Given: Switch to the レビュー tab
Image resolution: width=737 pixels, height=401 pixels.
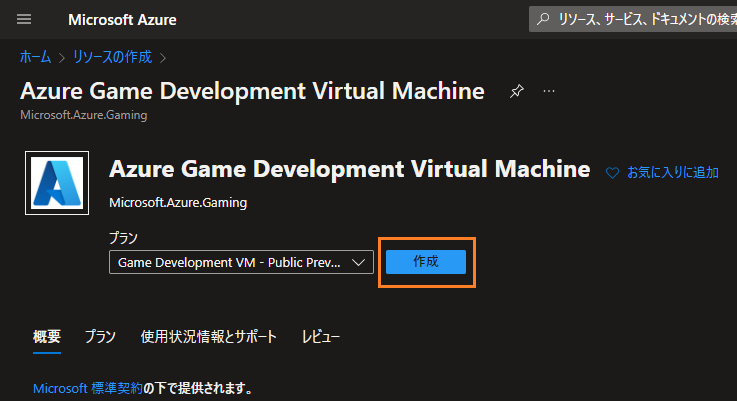Looking at the screenshot, I should tap(321, 337).
